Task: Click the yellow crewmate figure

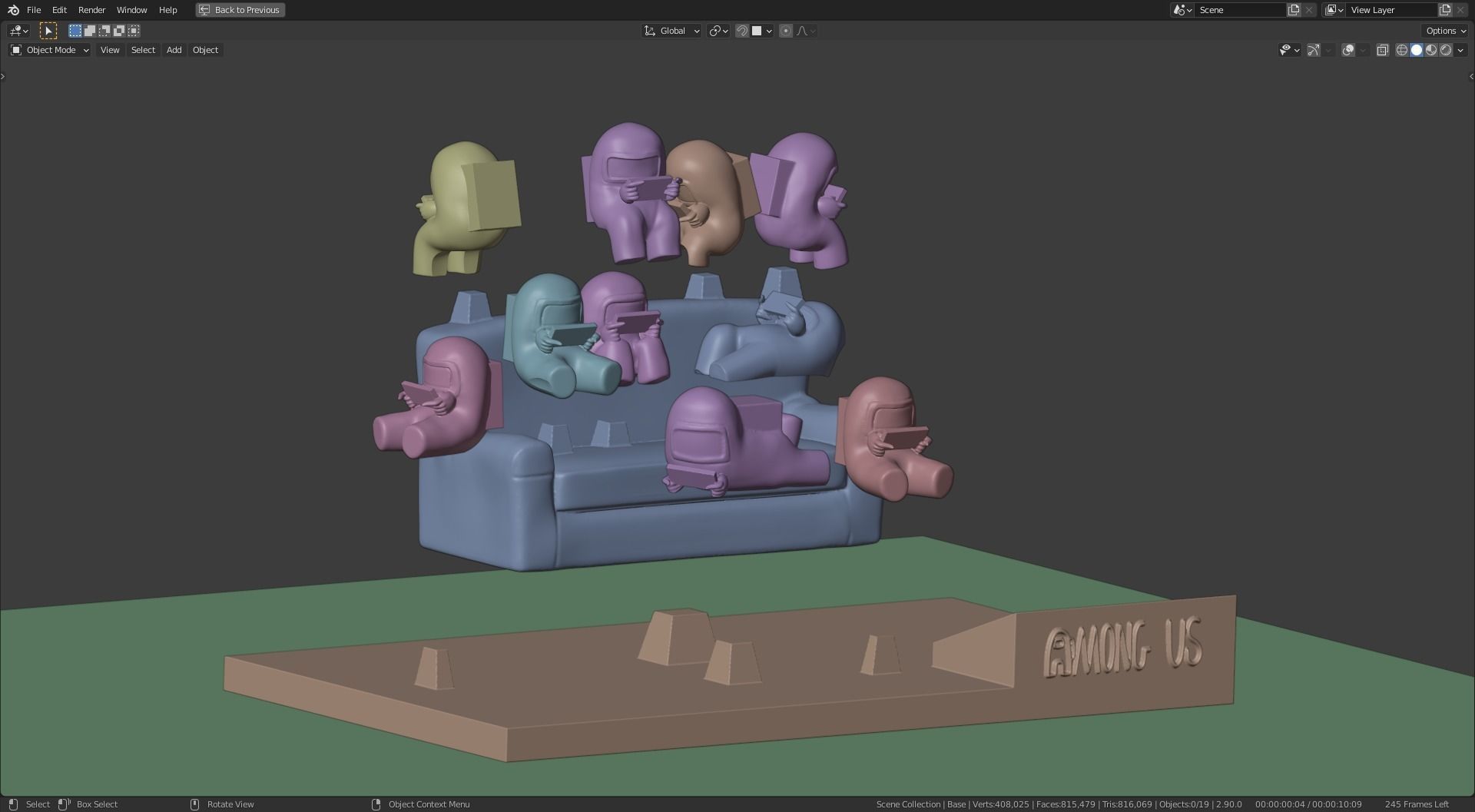Action: pos(466,209)
